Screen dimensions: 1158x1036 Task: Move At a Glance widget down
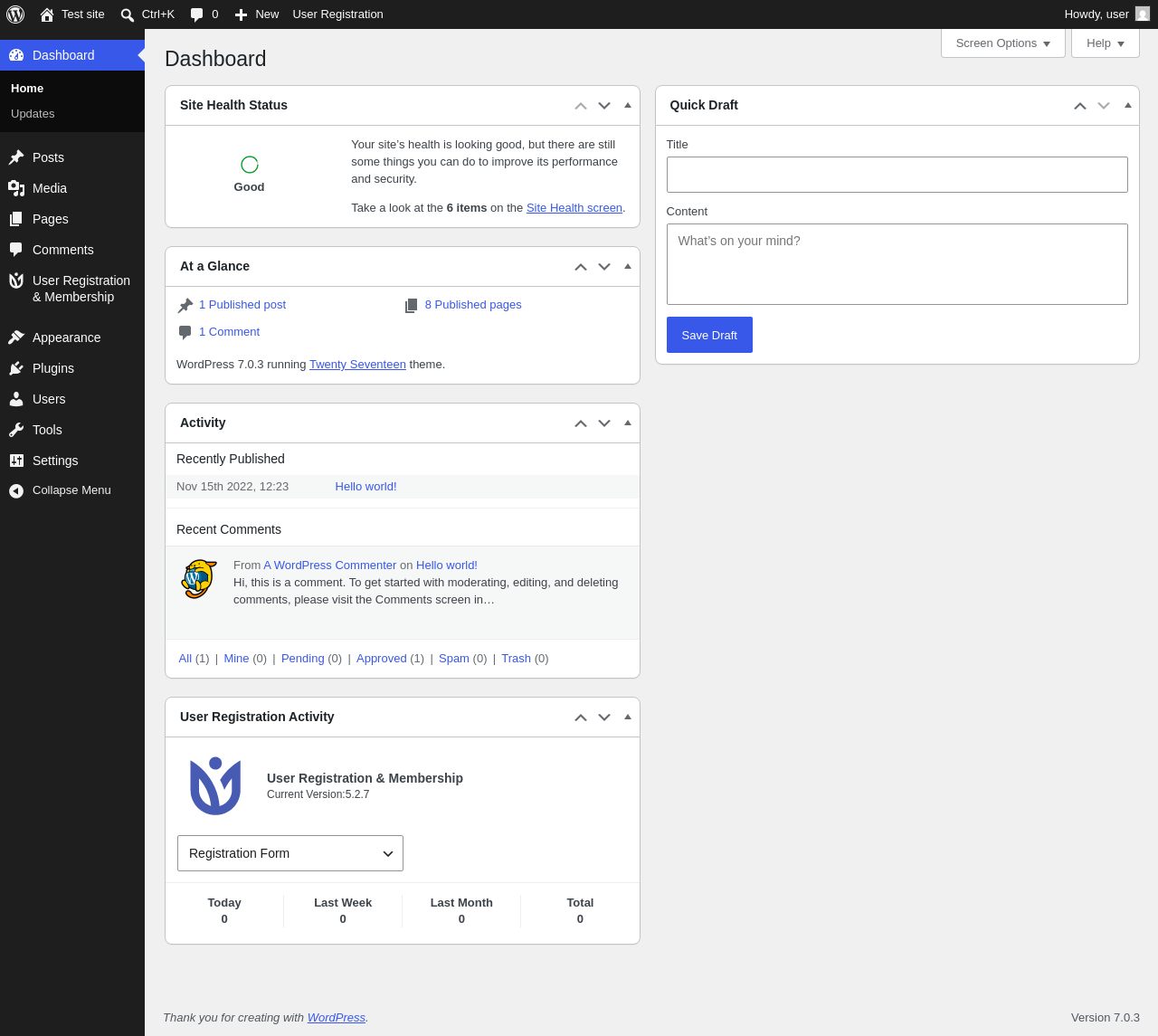pos(604,267)
